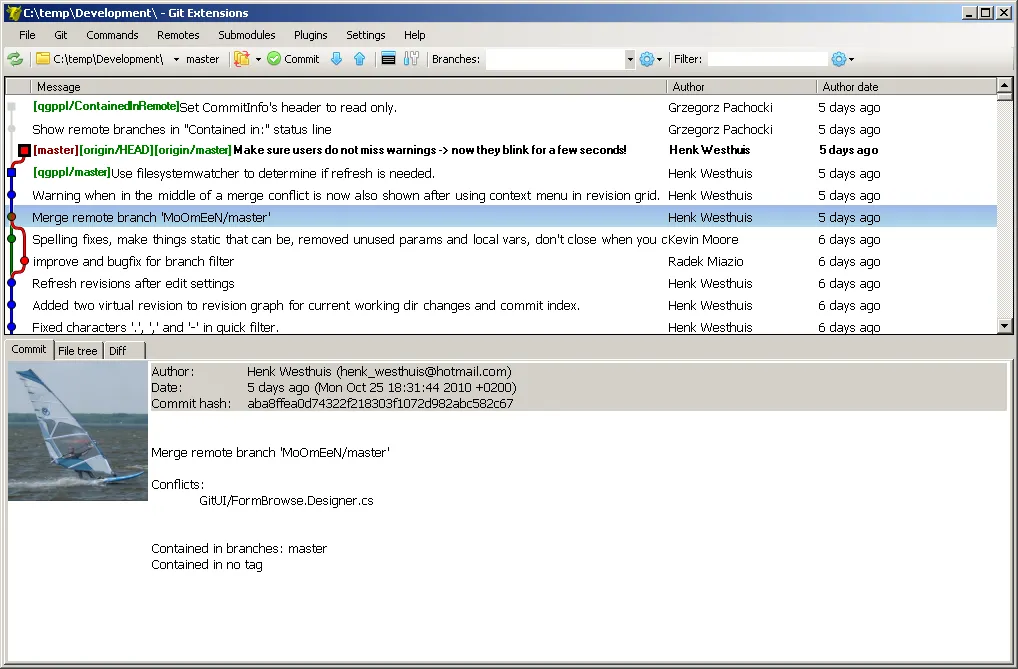
Task: Click the Git Extensions title bar icon
Action: coord(13,12)
